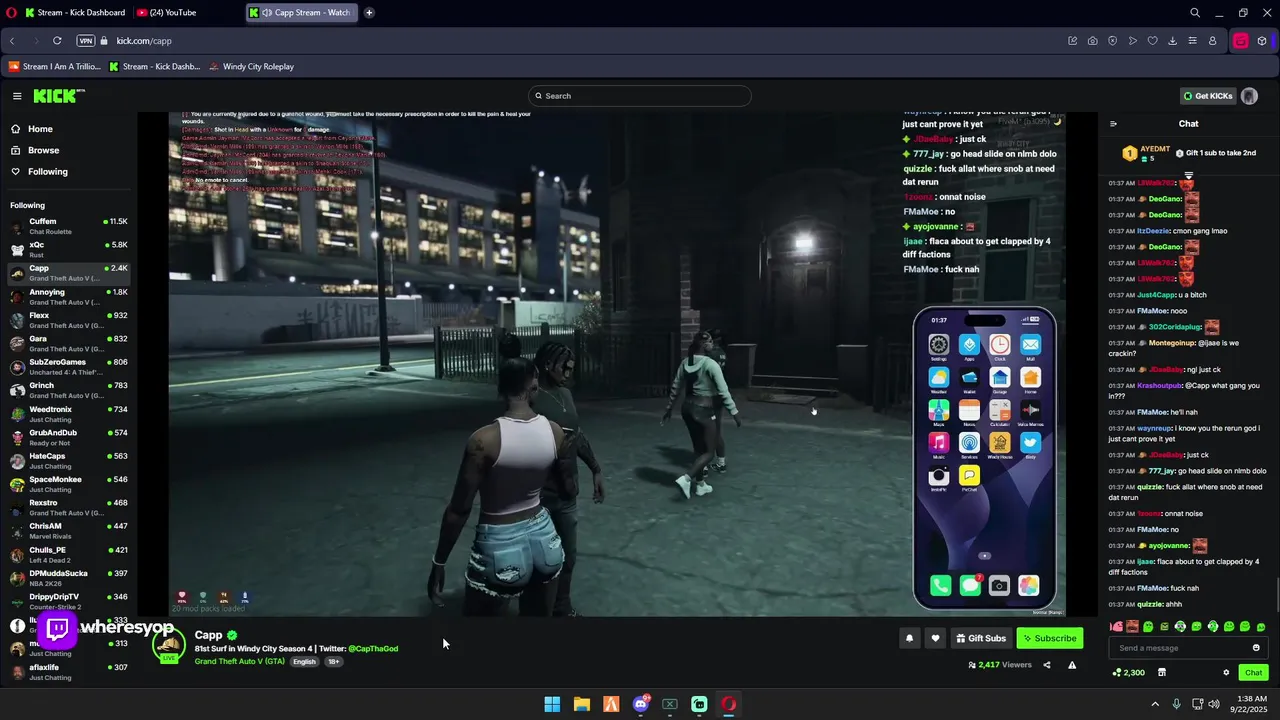Open the emoji picker in the chat input
The width and height of the screenshot is (1280, 720).
coord(1256,648)
